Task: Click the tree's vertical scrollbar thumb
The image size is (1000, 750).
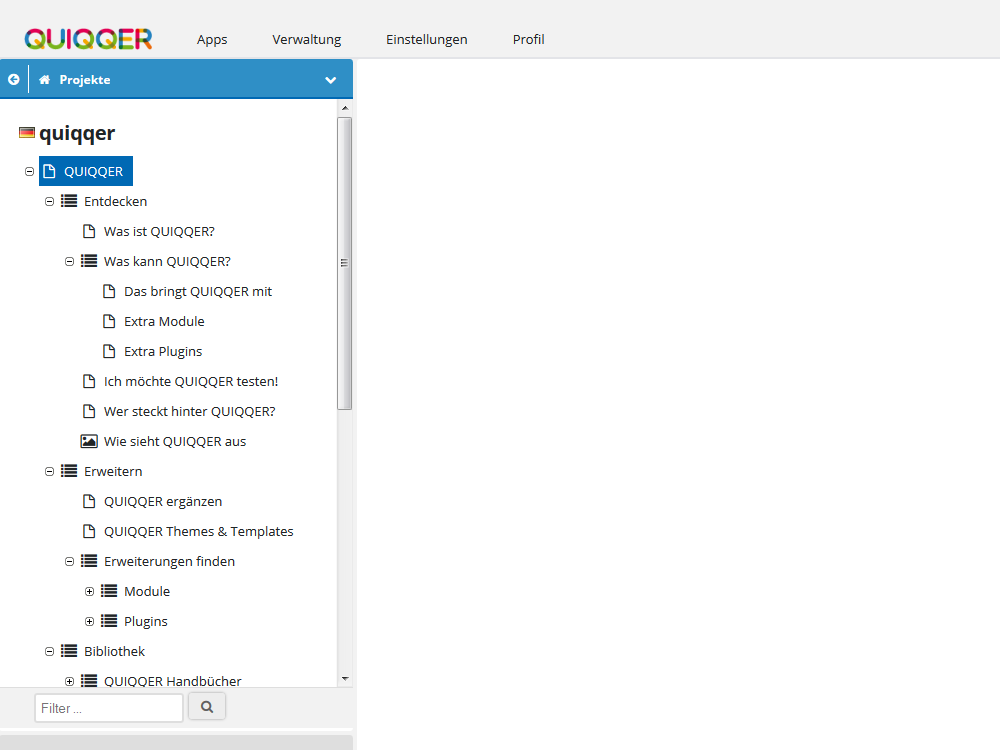Action: coord(344,263)
